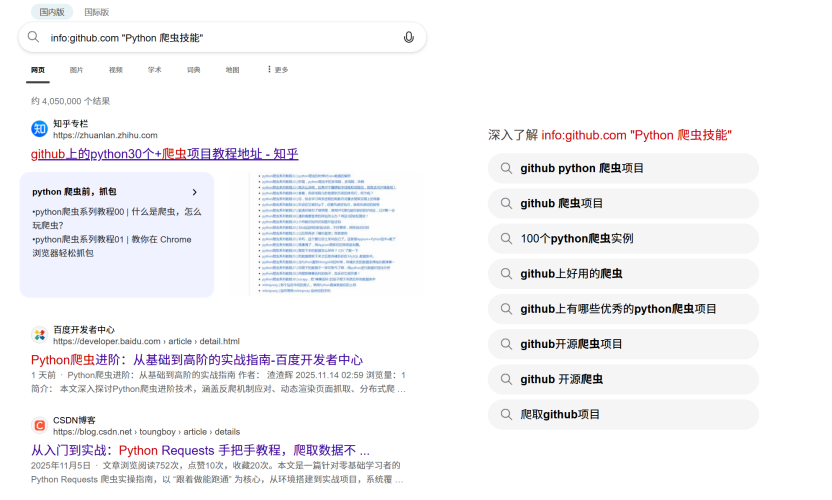Expand the 'python 爬虫前，抓包' card chevron
Image resolution: width=832 pixels, height=500 pixels.
click(x=195, y=192)
